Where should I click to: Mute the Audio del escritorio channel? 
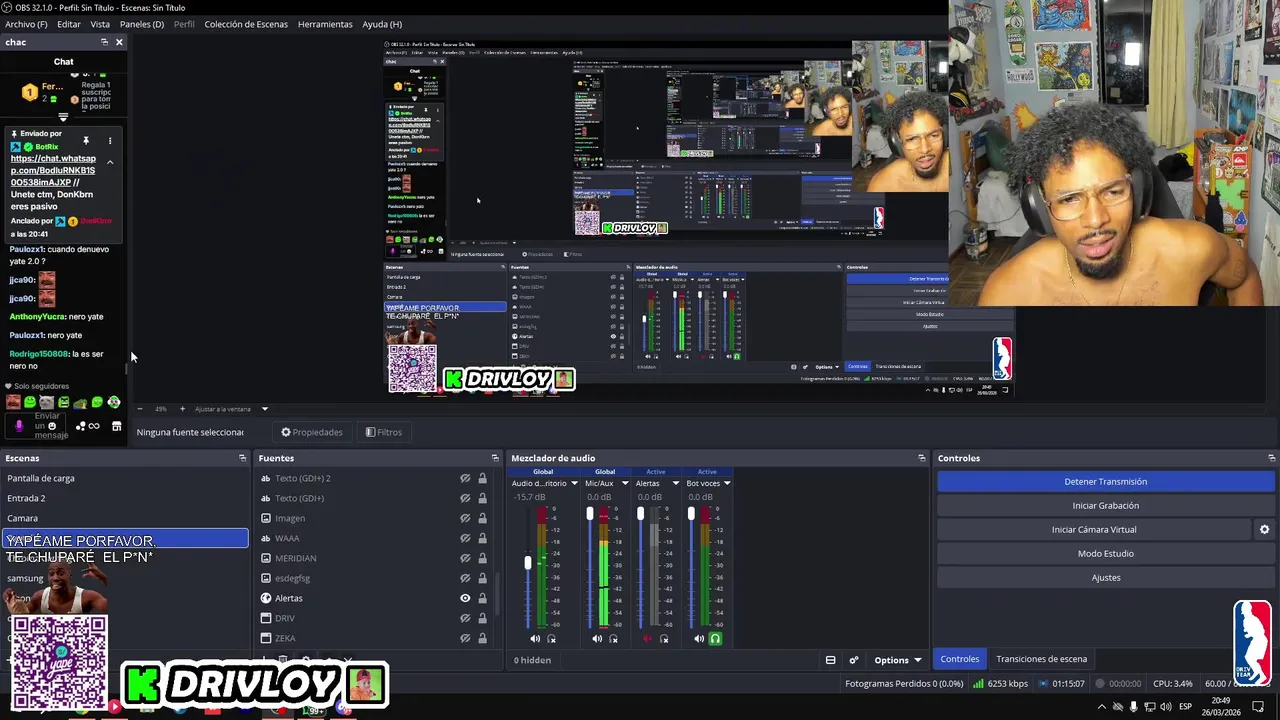(535, 639)
